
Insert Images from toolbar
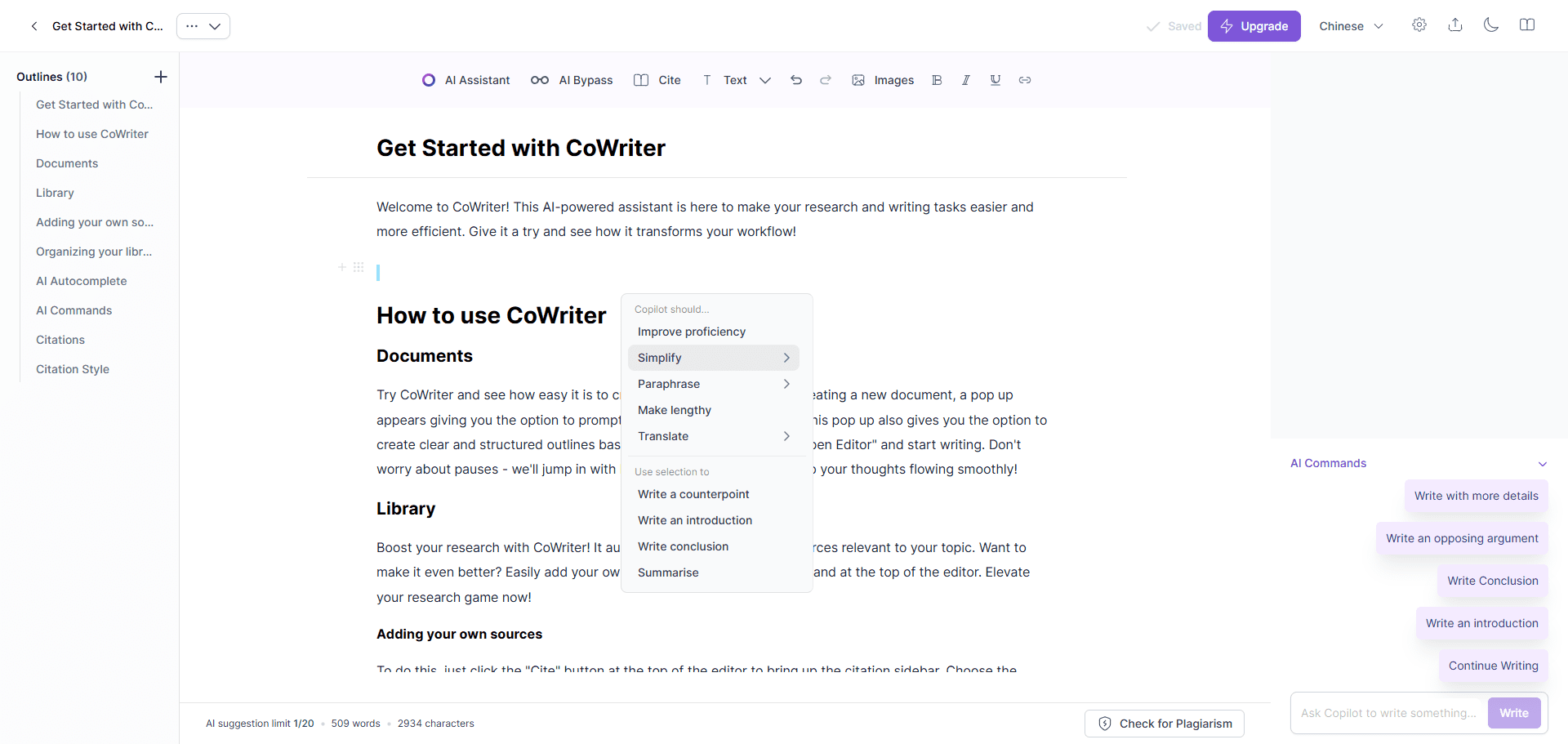click(x=883, y=80)
